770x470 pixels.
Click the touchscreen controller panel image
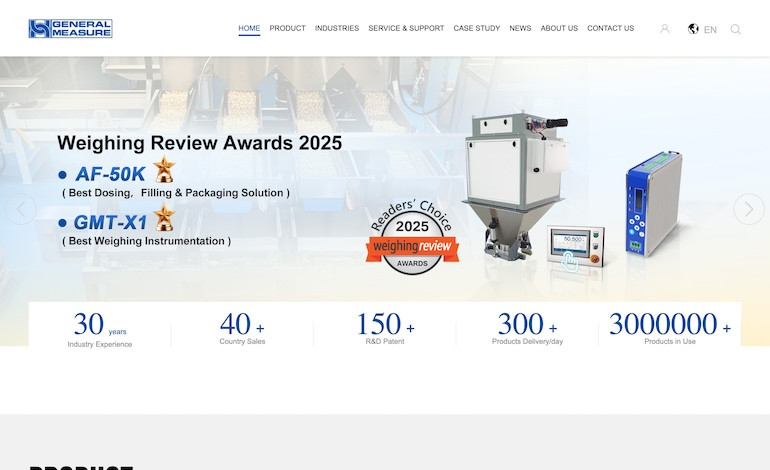(576, 247)
